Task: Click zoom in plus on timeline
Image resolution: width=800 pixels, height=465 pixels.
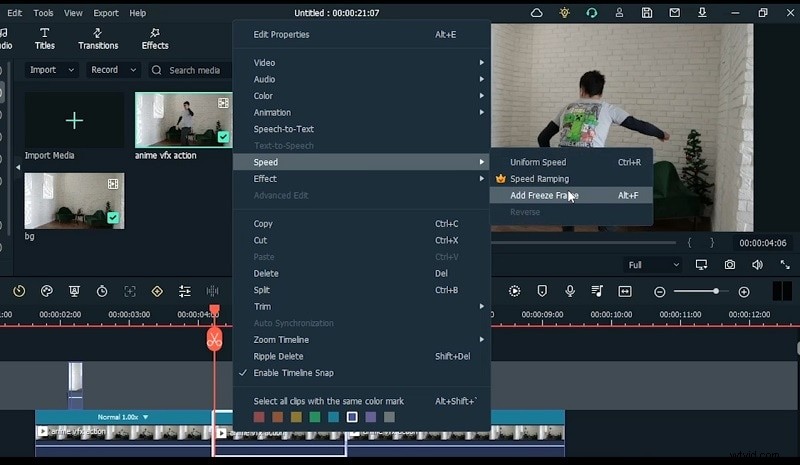Action: click(x=744, y=292)
